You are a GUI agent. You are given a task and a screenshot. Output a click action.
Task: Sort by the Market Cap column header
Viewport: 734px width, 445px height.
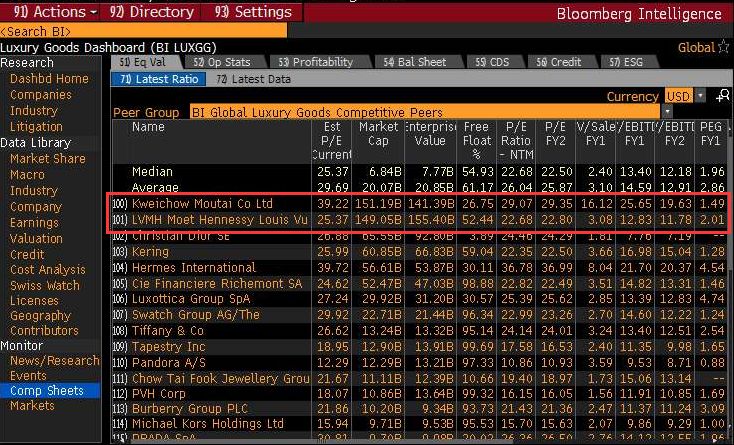click(378, 134)
